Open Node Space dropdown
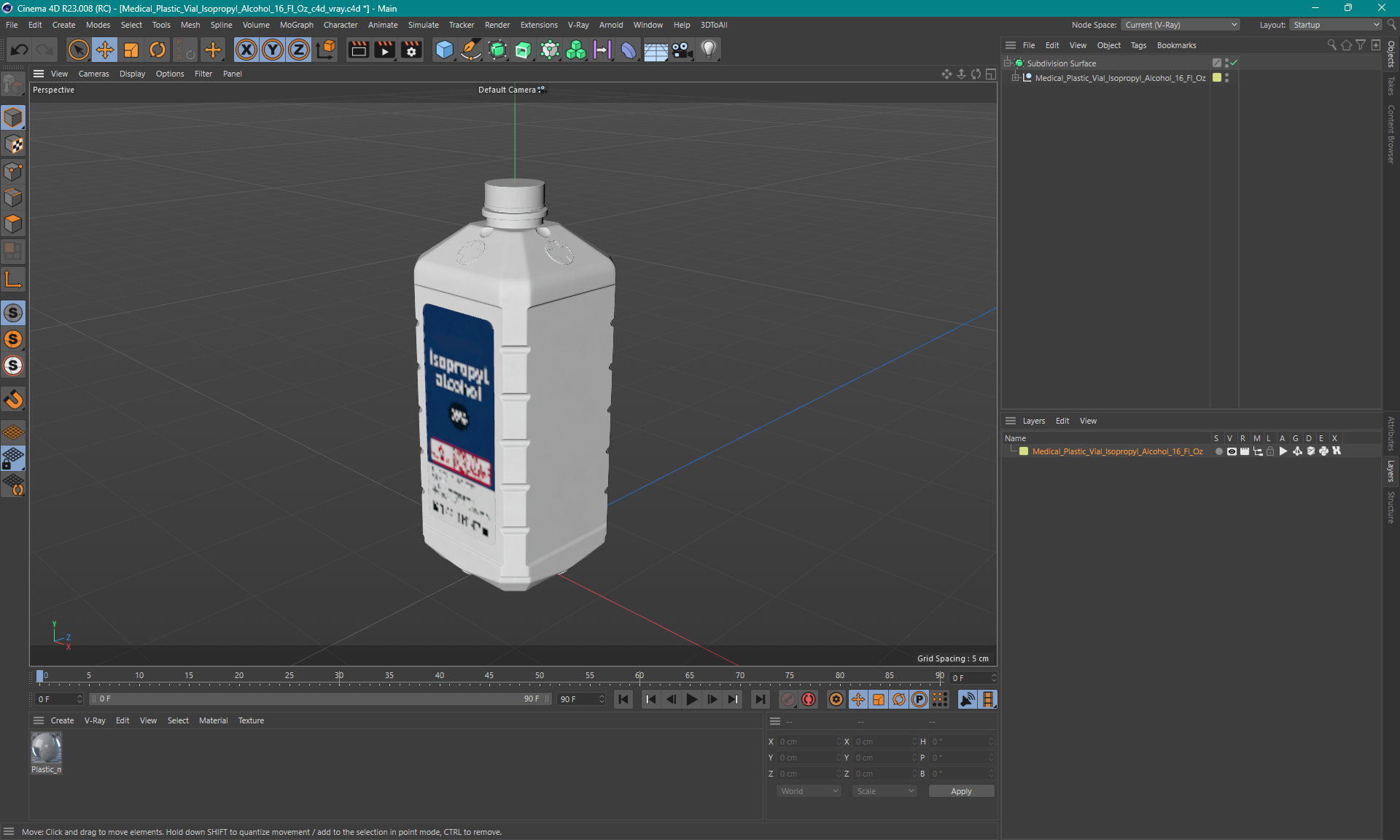This screenshot has width=1400, height=840. click(x=1180, y=25)
